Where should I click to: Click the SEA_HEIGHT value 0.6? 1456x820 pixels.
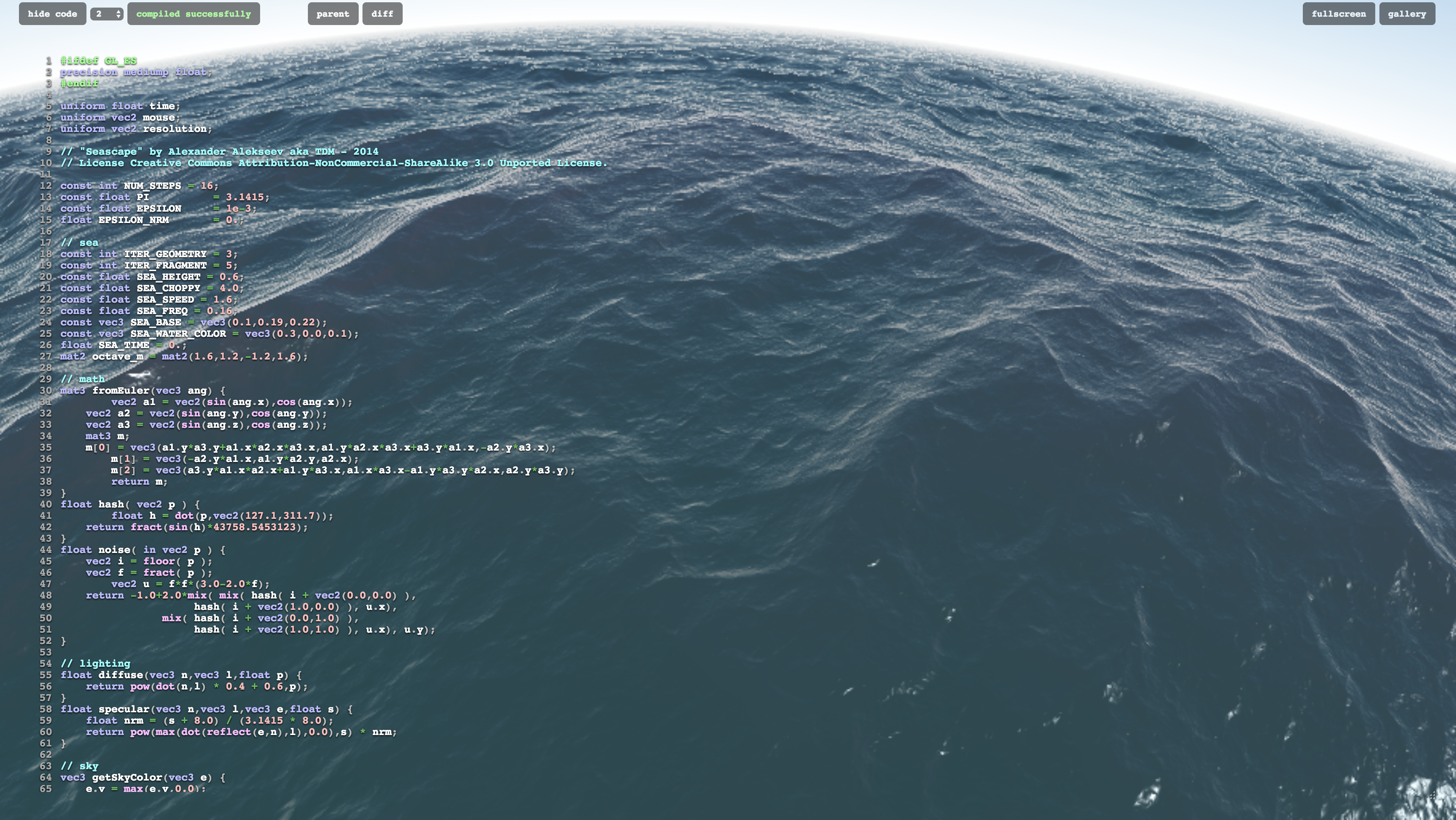point(229,276)
